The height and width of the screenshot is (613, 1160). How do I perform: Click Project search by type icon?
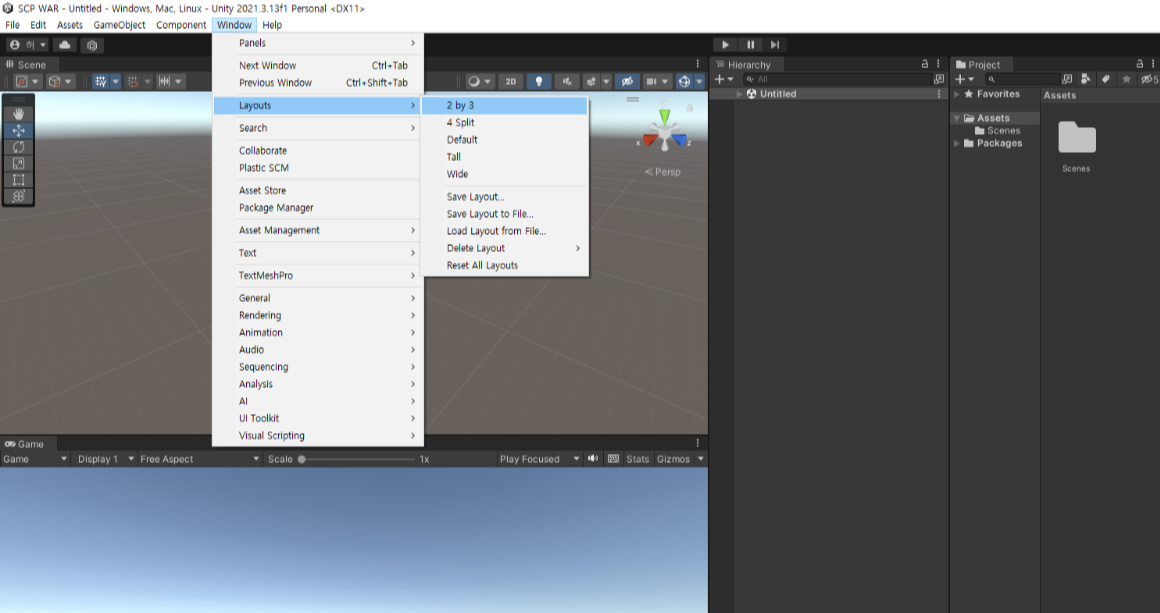(1086, 79)
